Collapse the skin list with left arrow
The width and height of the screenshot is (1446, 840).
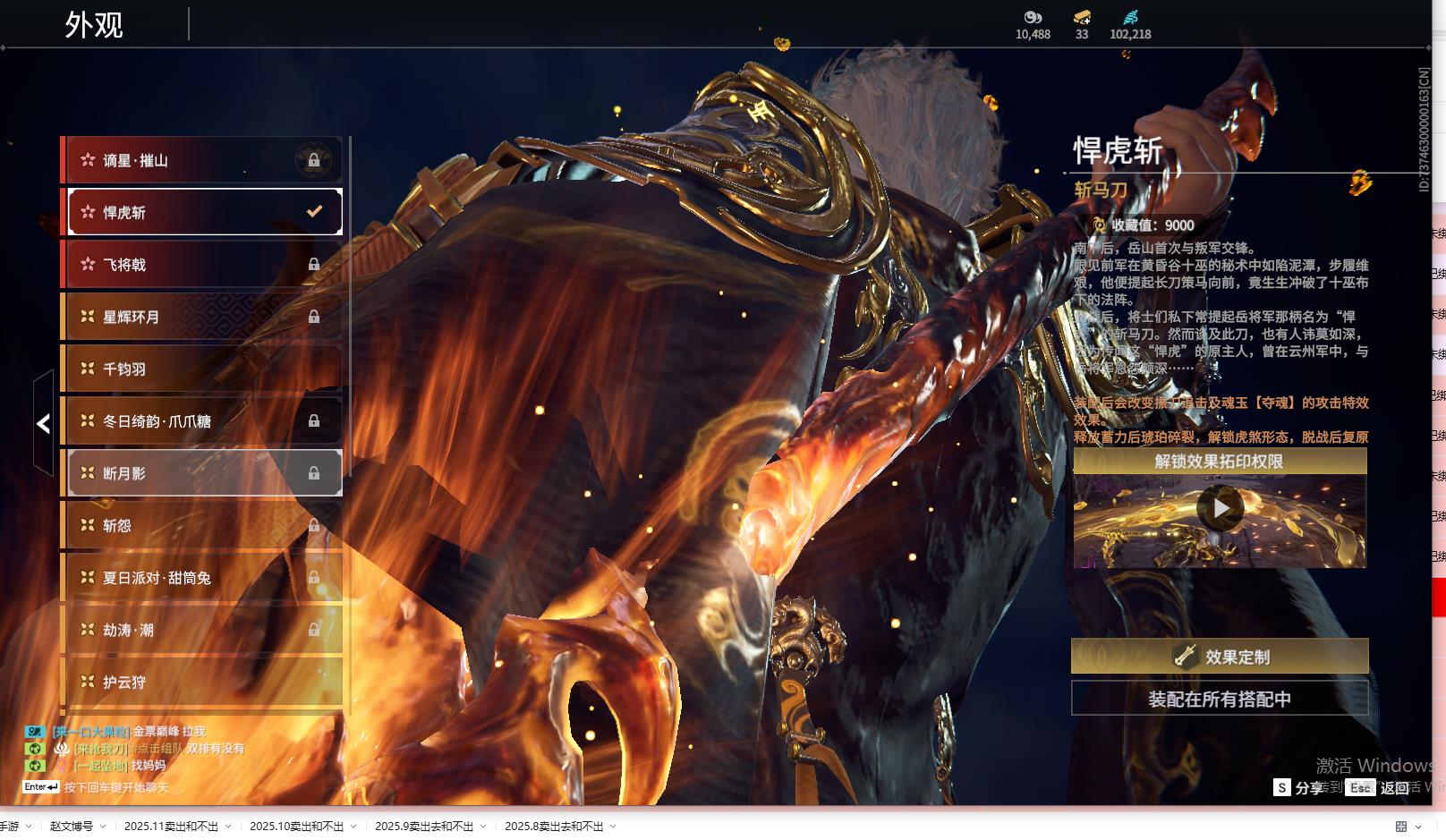point(43,423)
